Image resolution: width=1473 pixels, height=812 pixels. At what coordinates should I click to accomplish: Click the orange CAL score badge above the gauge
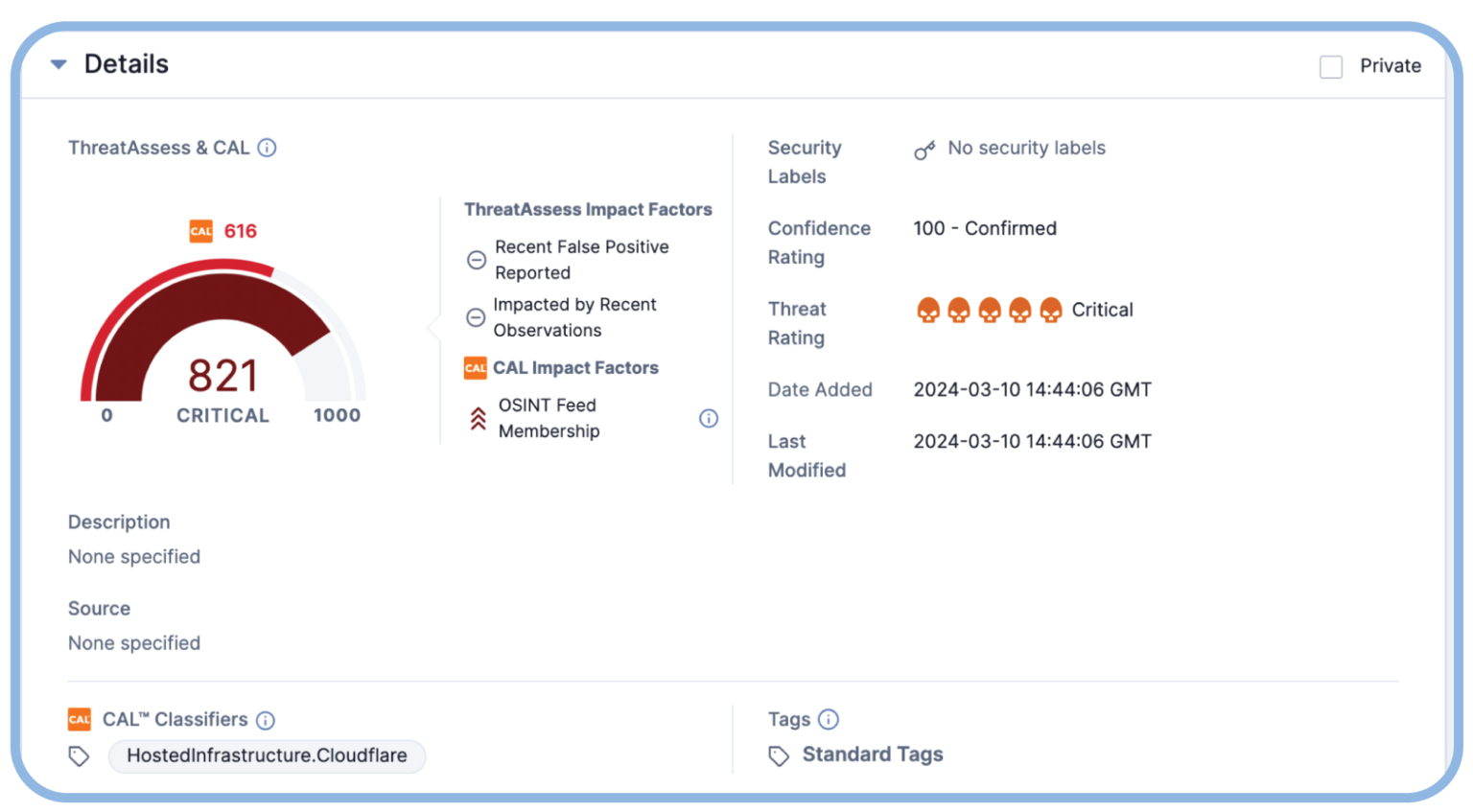[x=201, y=231]
